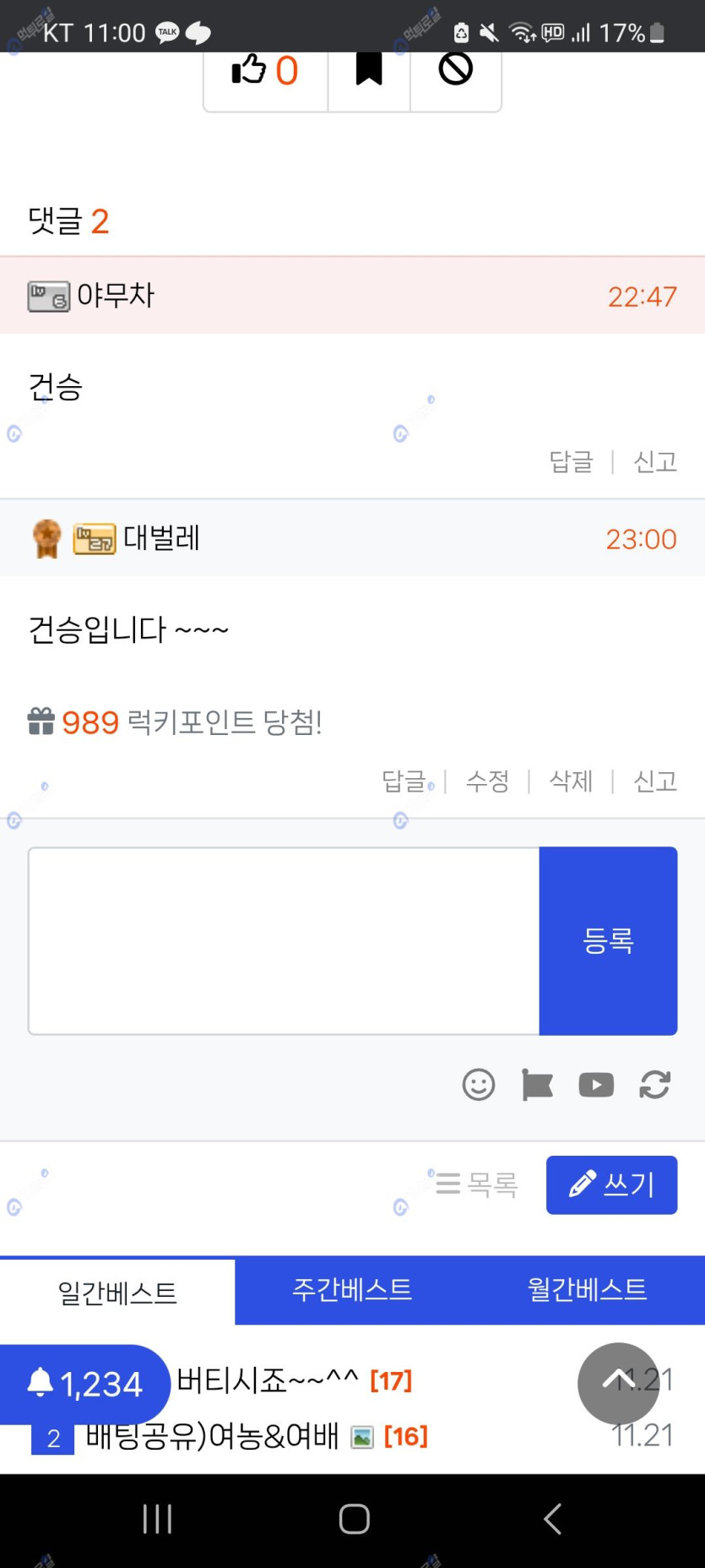Go back to the 목록 list
Screen dimensions: 705x1568
[478, 1184]
